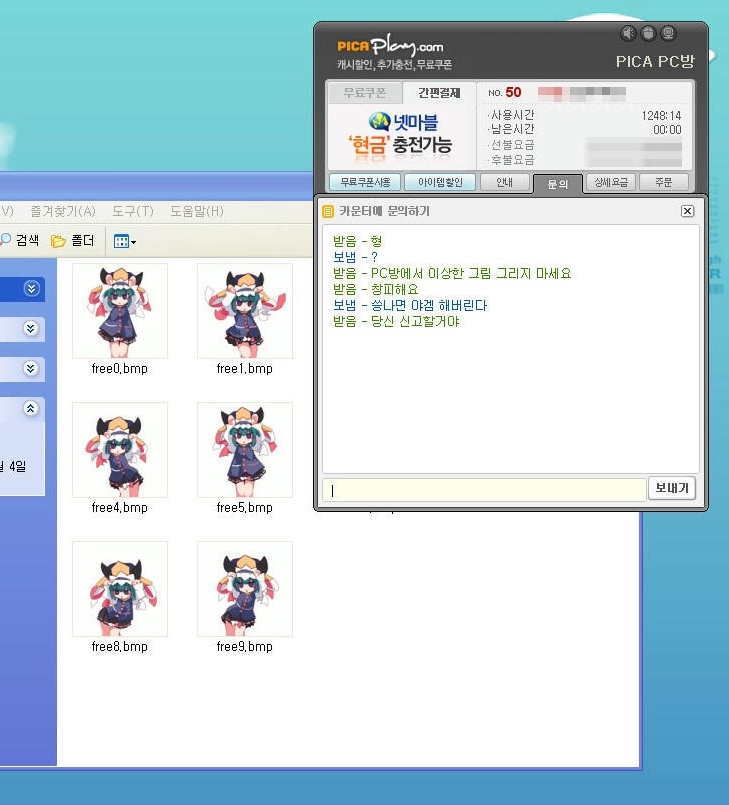This screenshot has width=729, height=805.
Task: Click the 무료쿠폰사용 button
Action: 365,182
